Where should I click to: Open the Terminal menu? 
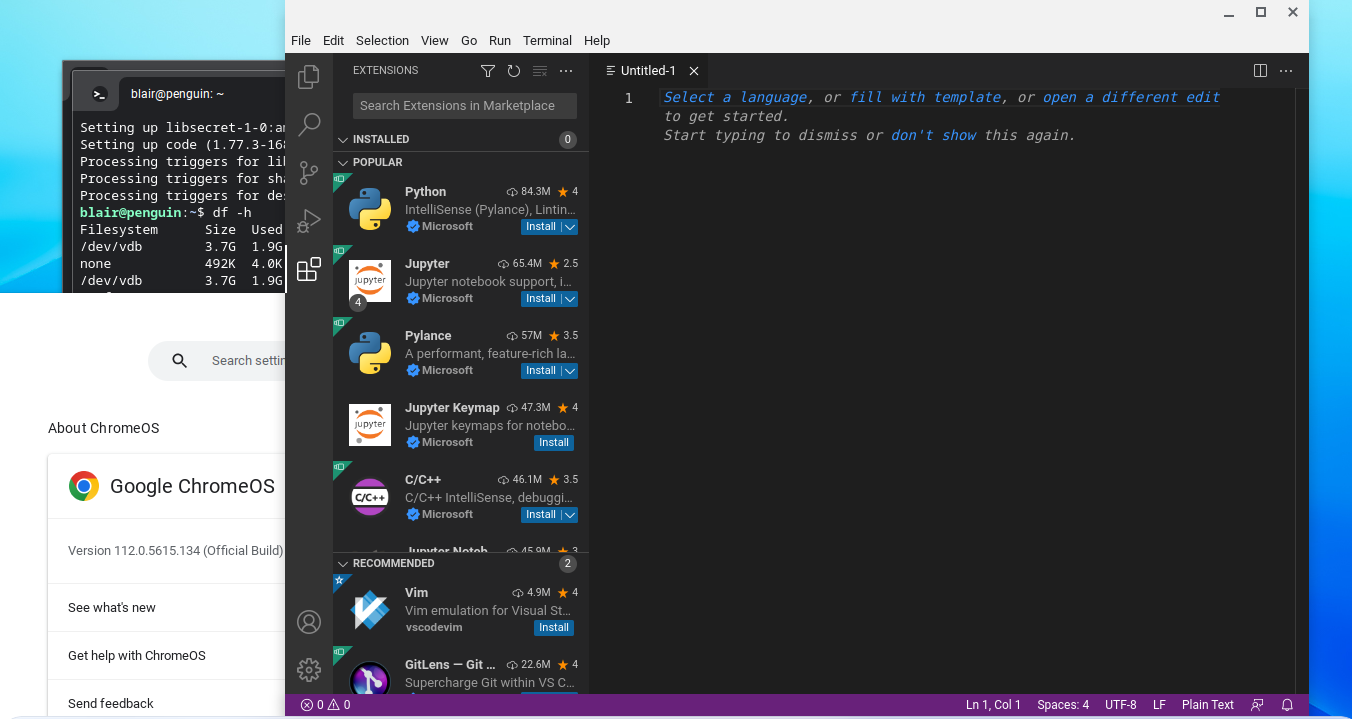tap(547, 41)
